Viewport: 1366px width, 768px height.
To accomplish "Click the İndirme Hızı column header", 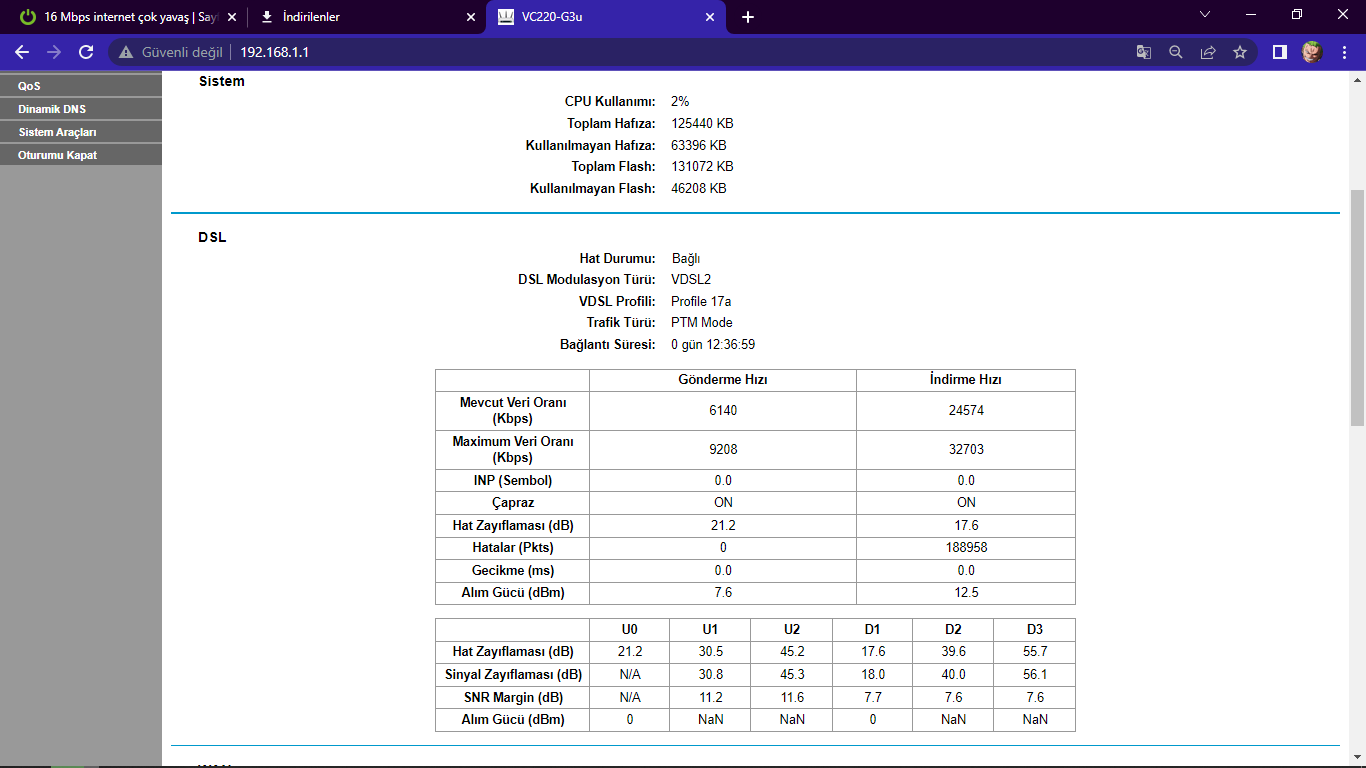I will (966, 380).
